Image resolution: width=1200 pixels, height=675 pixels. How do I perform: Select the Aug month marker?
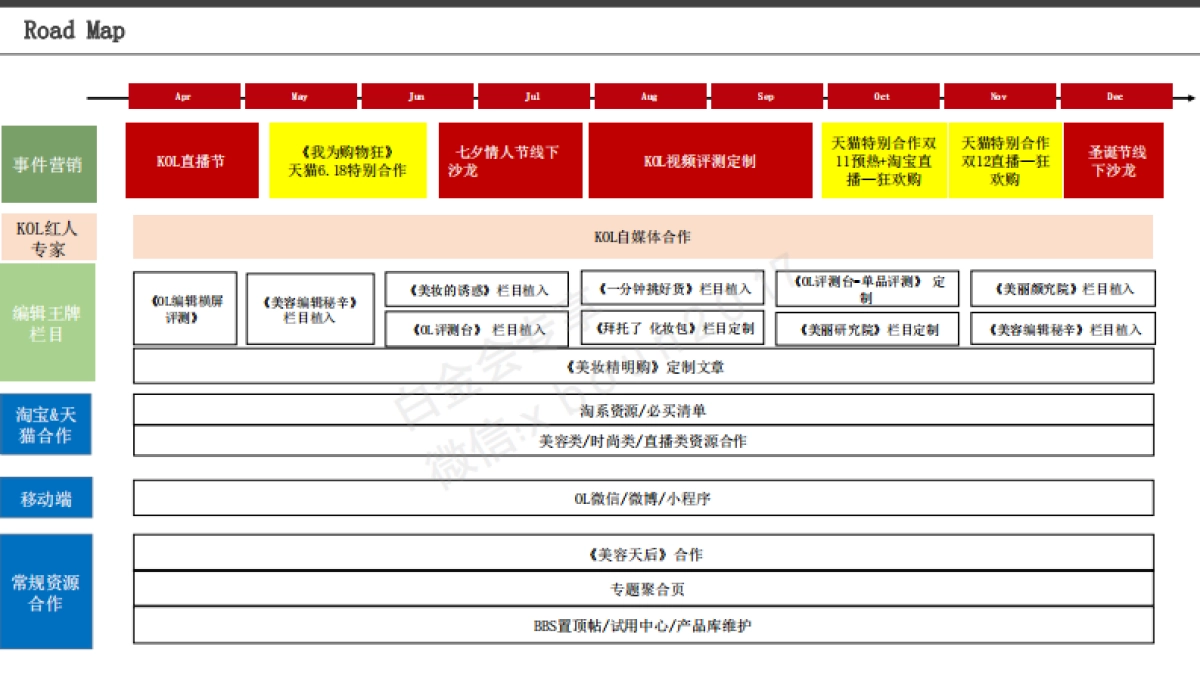[x=649, y=97]
